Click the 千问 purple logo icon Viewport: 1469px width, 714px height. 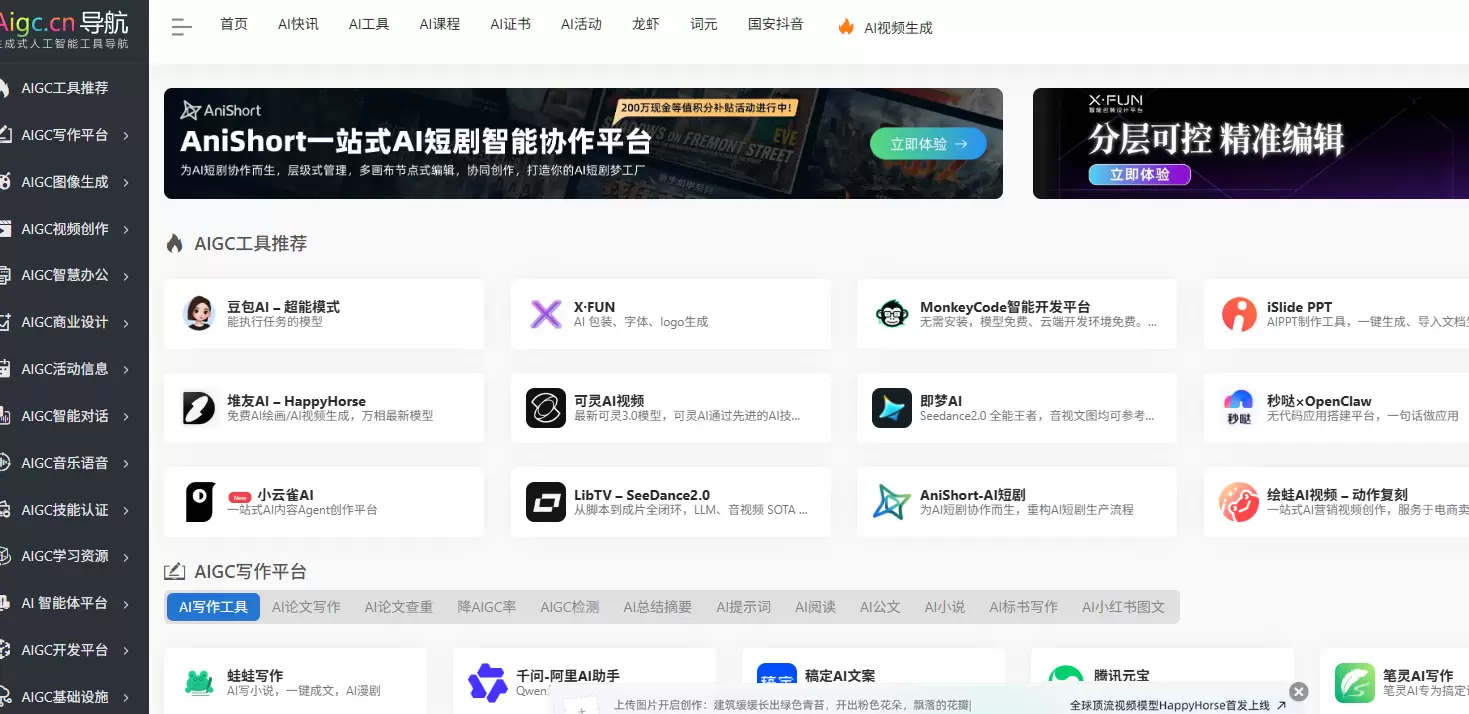coord(488,683)
